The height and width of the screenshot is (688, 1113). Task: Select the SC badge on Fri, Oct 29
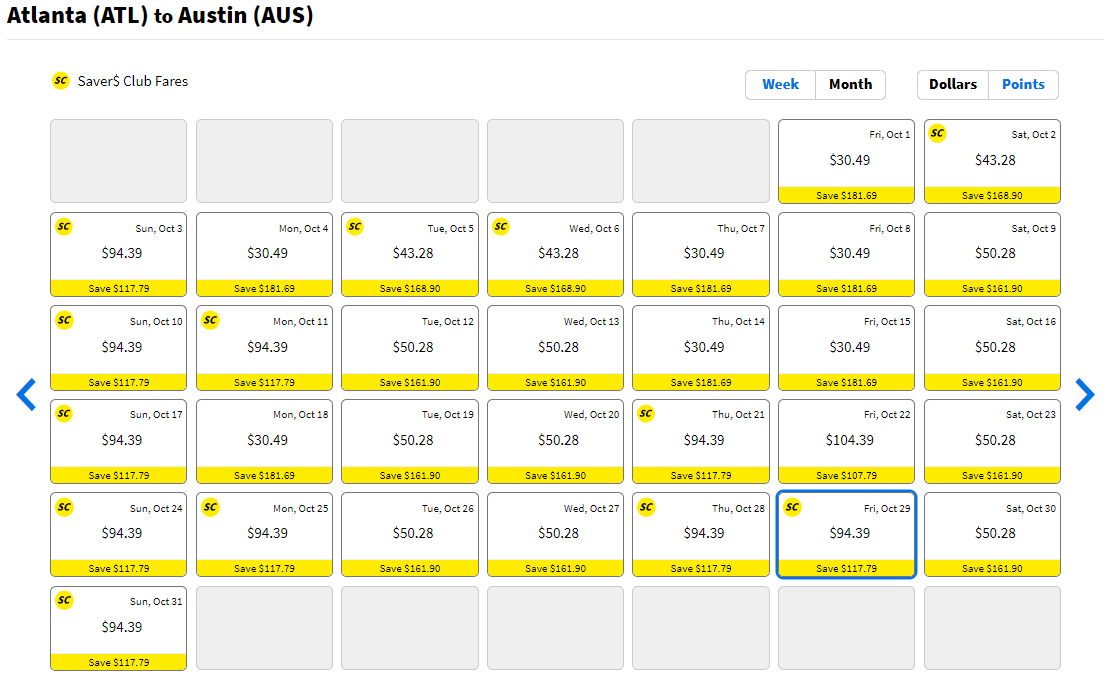point(792,507)
